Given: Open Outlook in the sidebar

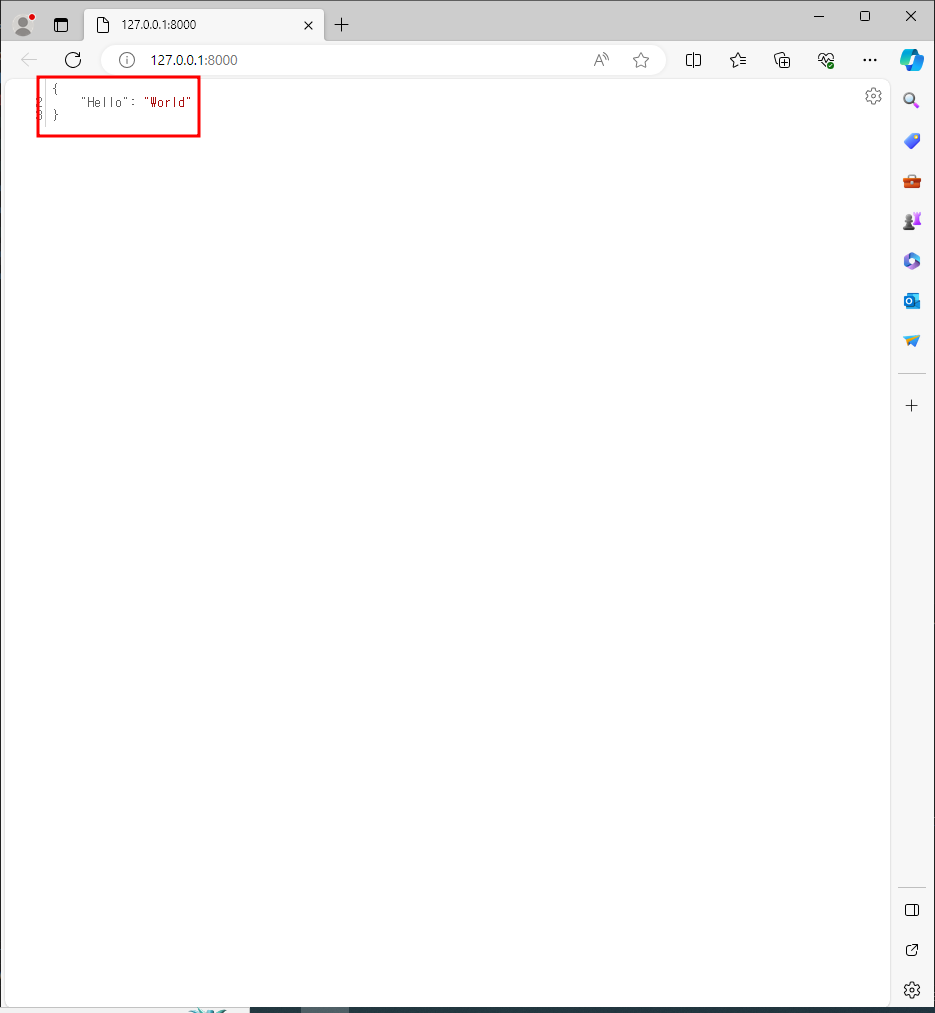Looking at the screenshot, I should click(912, 301).
